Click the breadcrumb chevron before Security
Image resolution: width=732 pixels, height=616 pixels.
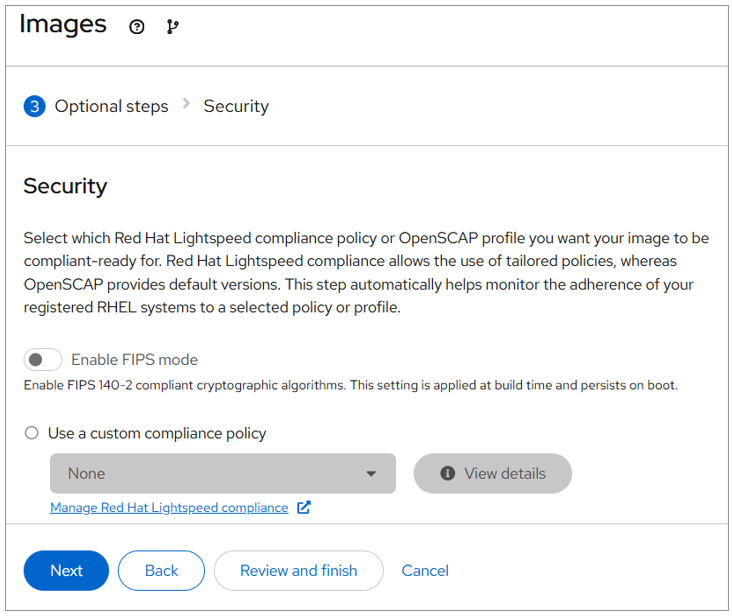pyautogui.click(x=186, y=105)
